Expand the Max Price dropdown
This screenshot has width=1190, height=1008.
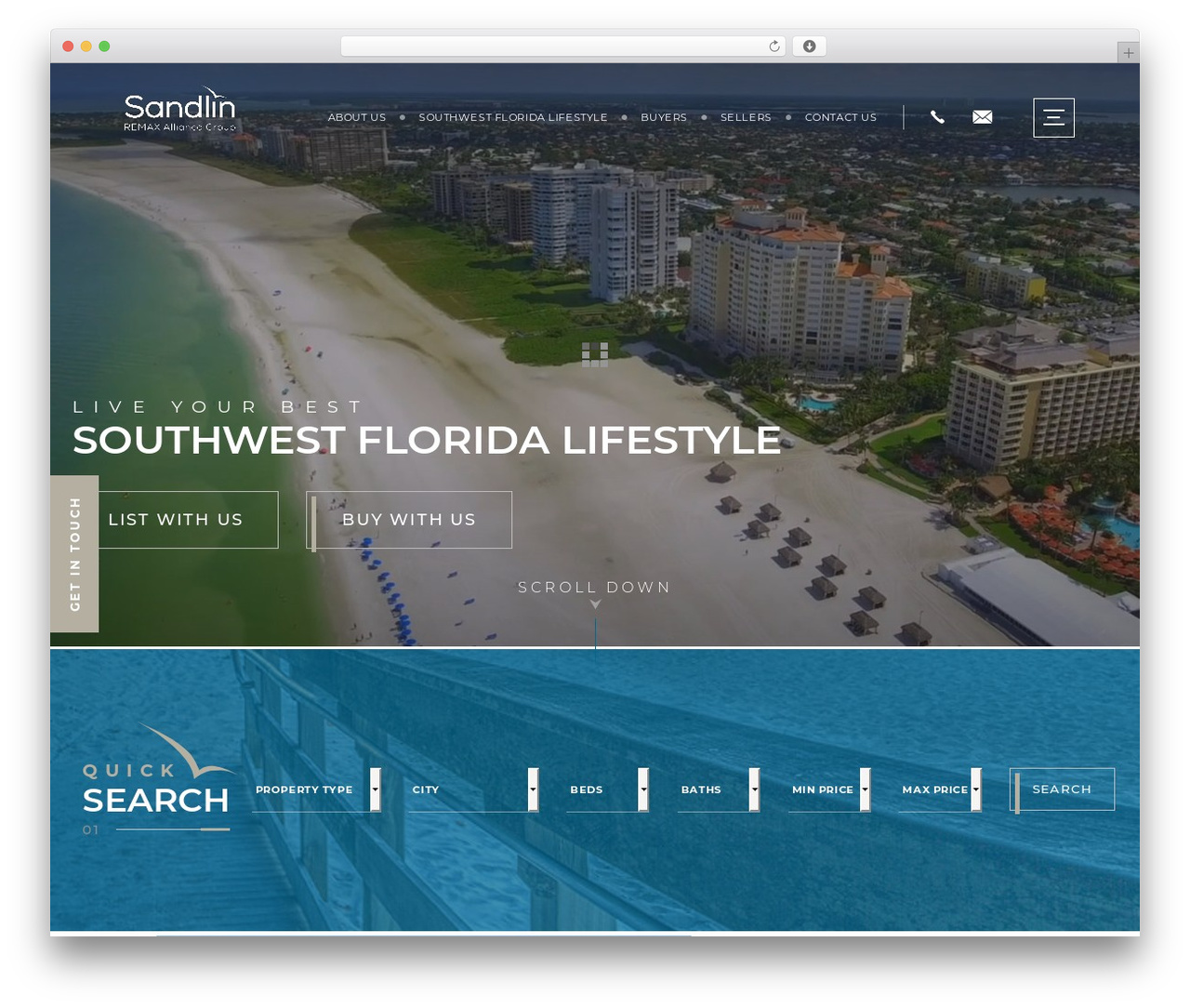point(940,789)
